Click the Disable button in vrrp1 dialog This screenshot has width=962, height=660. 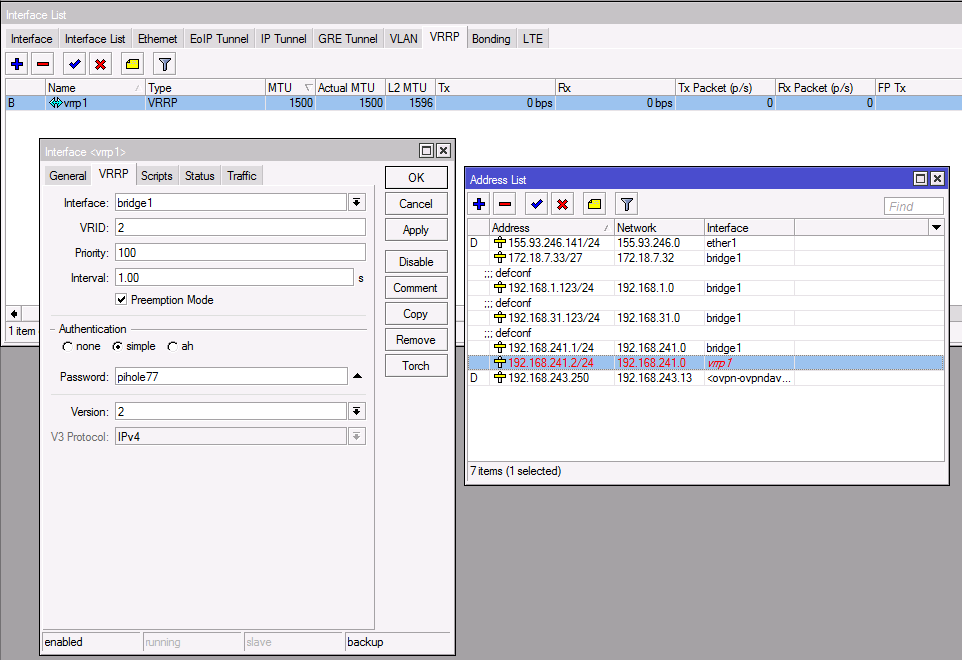416,261
